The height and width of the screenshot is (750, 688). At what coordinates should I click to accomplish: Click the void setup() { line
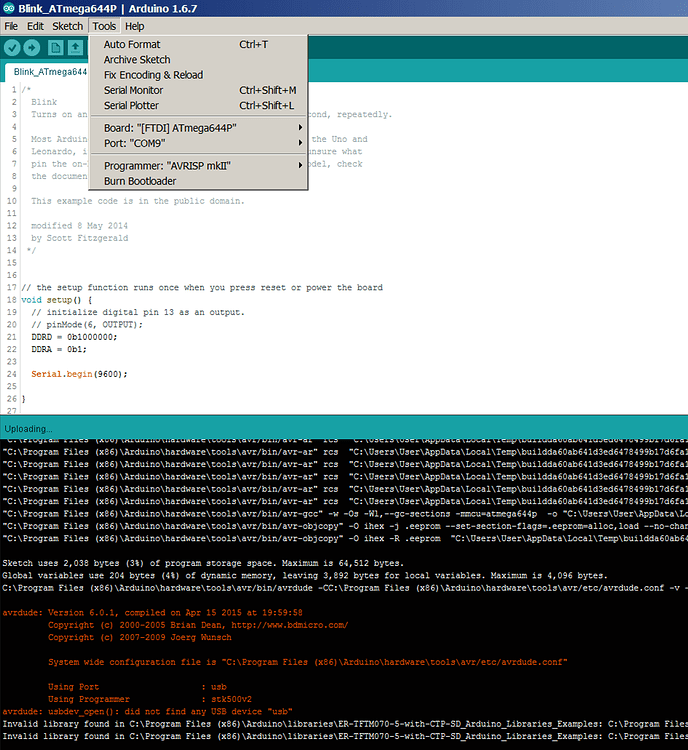coord(56,300)
